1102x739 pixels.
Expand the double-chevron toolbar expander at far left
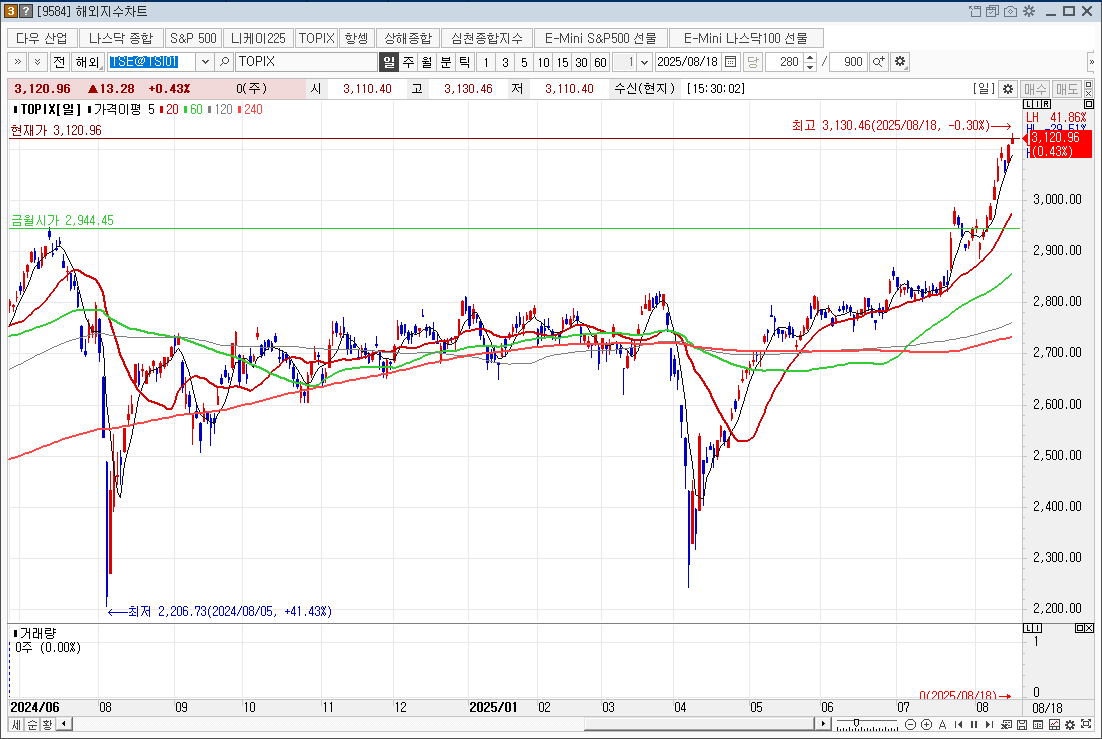tap(18, 62)
